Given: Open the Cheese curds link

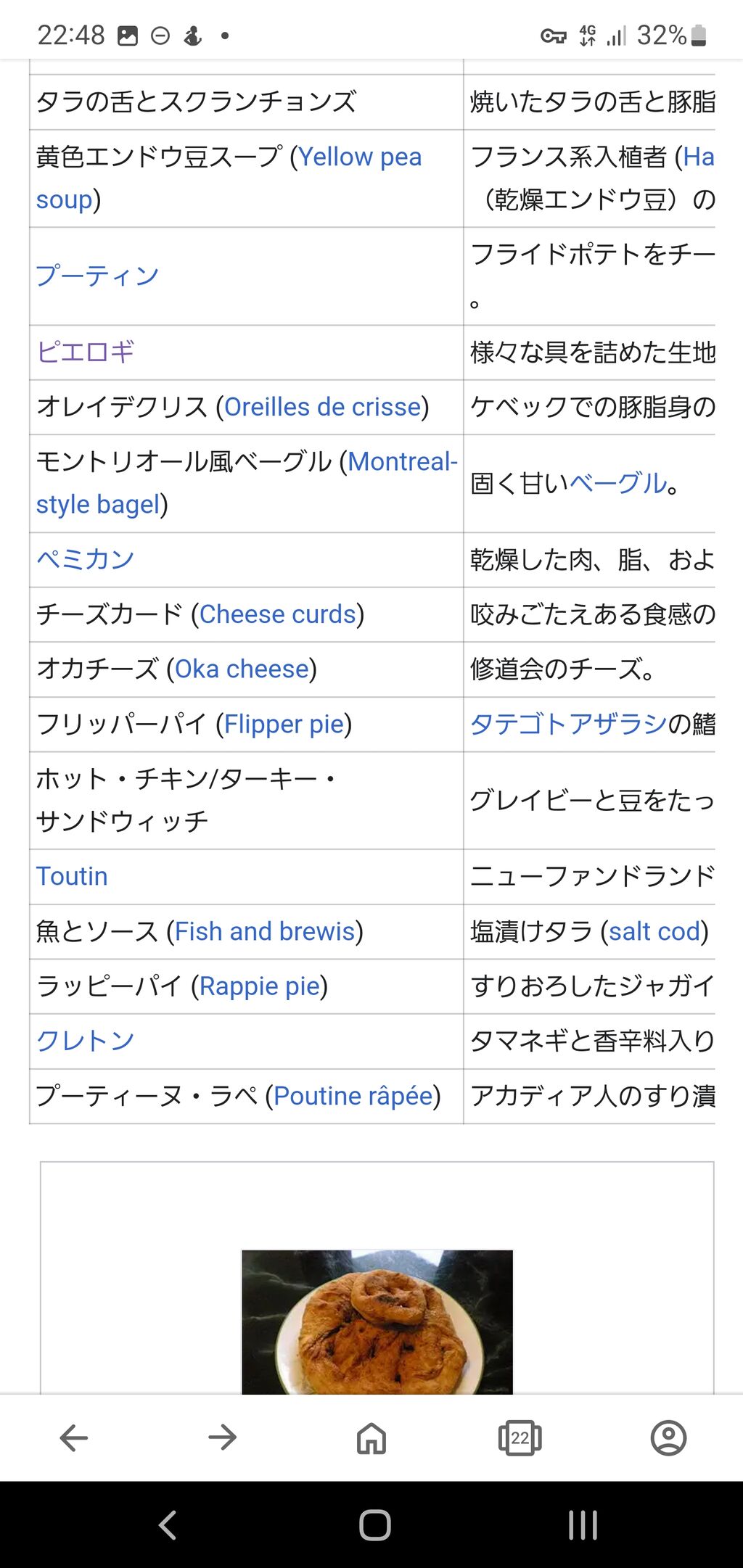Looking at the screenshot, I should (277, 614).
